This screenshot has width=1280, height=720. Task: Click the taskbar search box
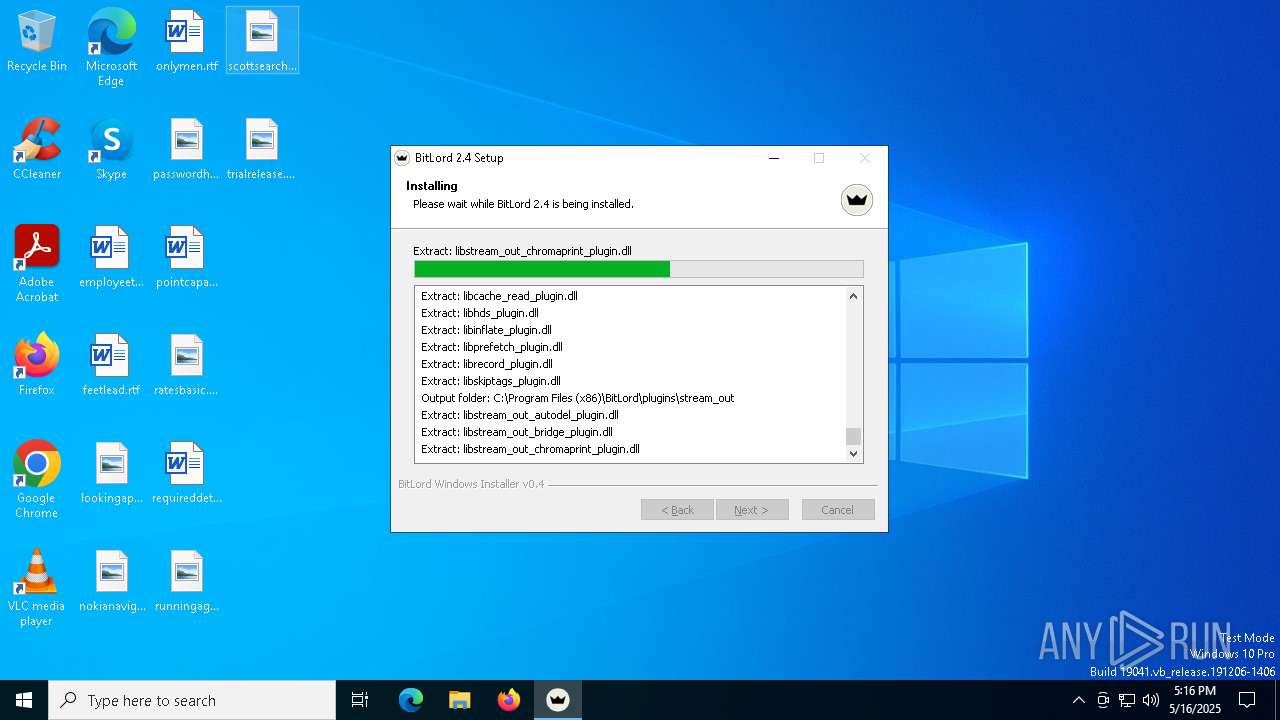192,700
